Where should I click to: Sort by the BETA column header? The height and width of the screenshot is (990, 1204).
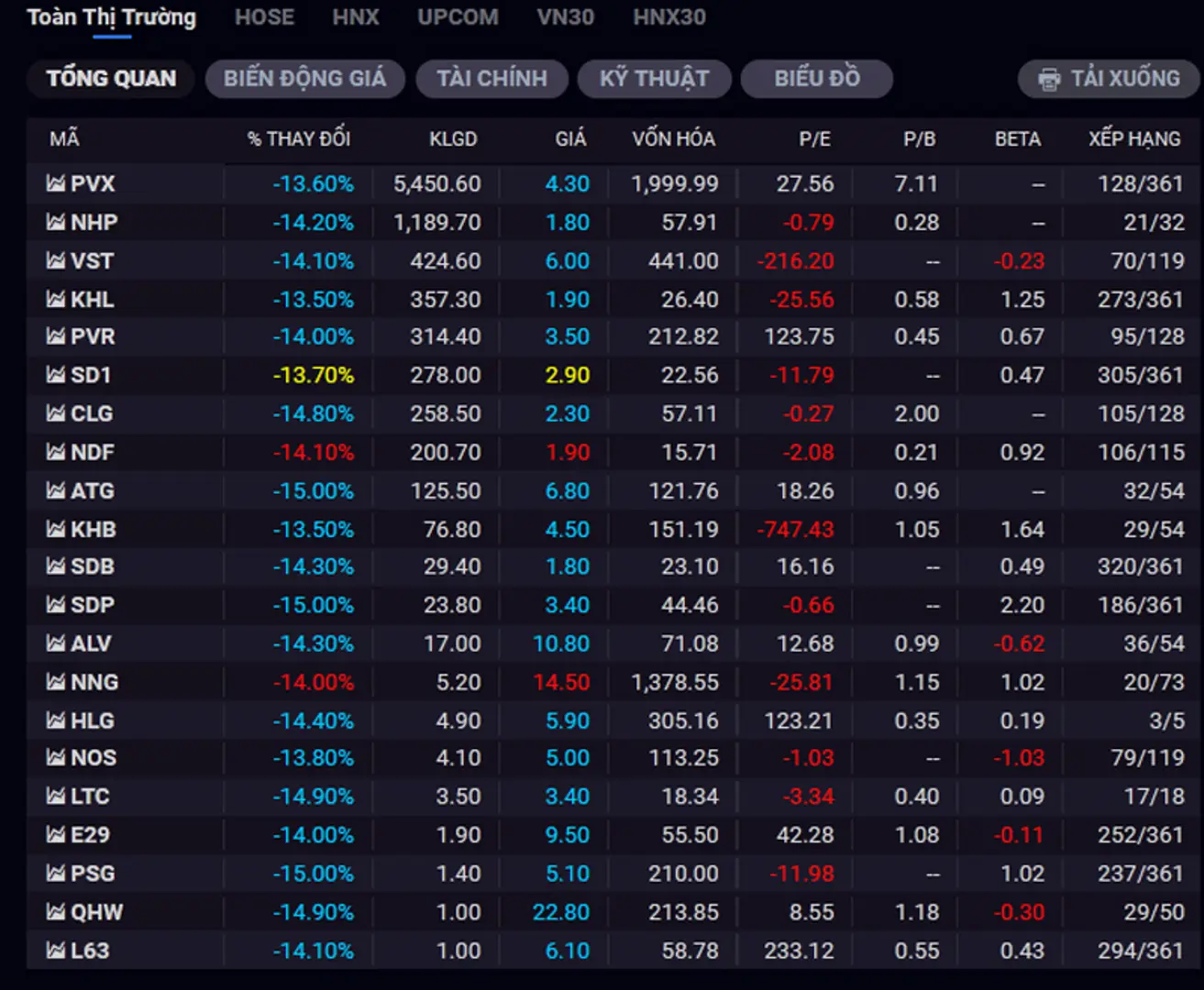pos(1018,139)
